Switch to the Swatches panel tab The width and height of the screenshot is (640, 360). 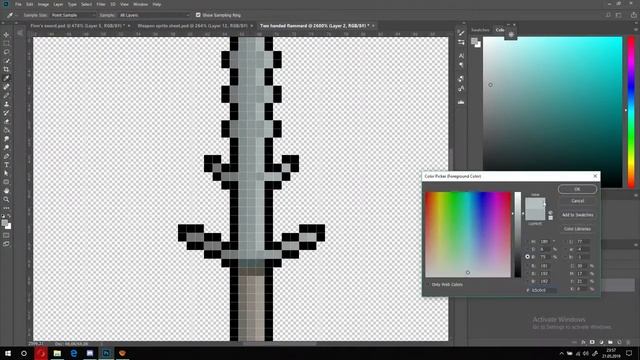point(480,30)
